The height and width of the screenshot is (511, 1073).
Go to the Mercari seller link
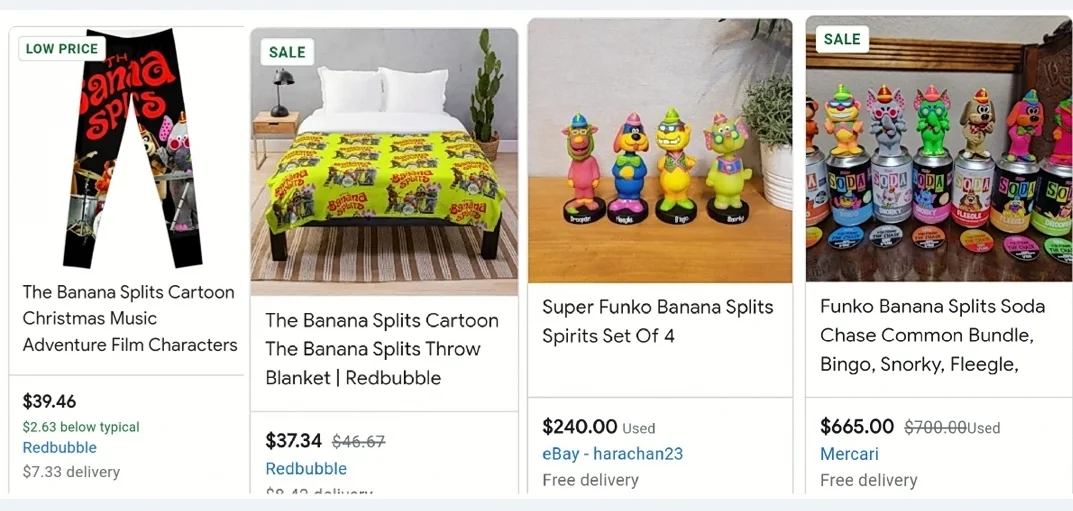(849, 454)
